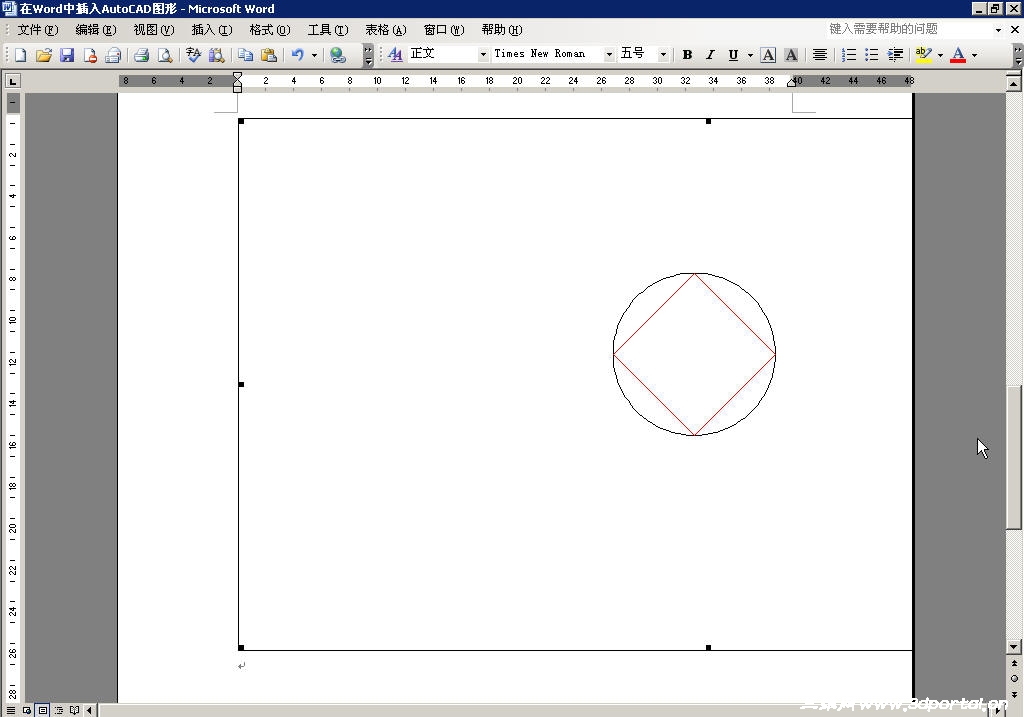This screenshot has height=717, width=1024.
Task: Open the font size dropdown 五号
Action: 663,54
